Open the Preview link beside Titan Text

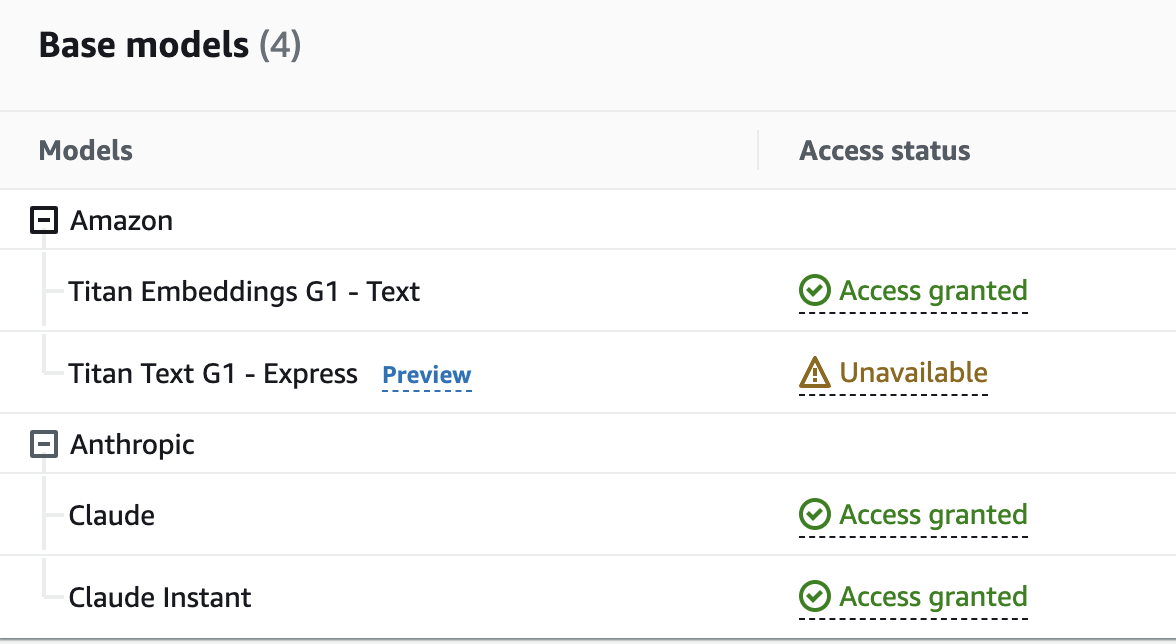point(427,375)
